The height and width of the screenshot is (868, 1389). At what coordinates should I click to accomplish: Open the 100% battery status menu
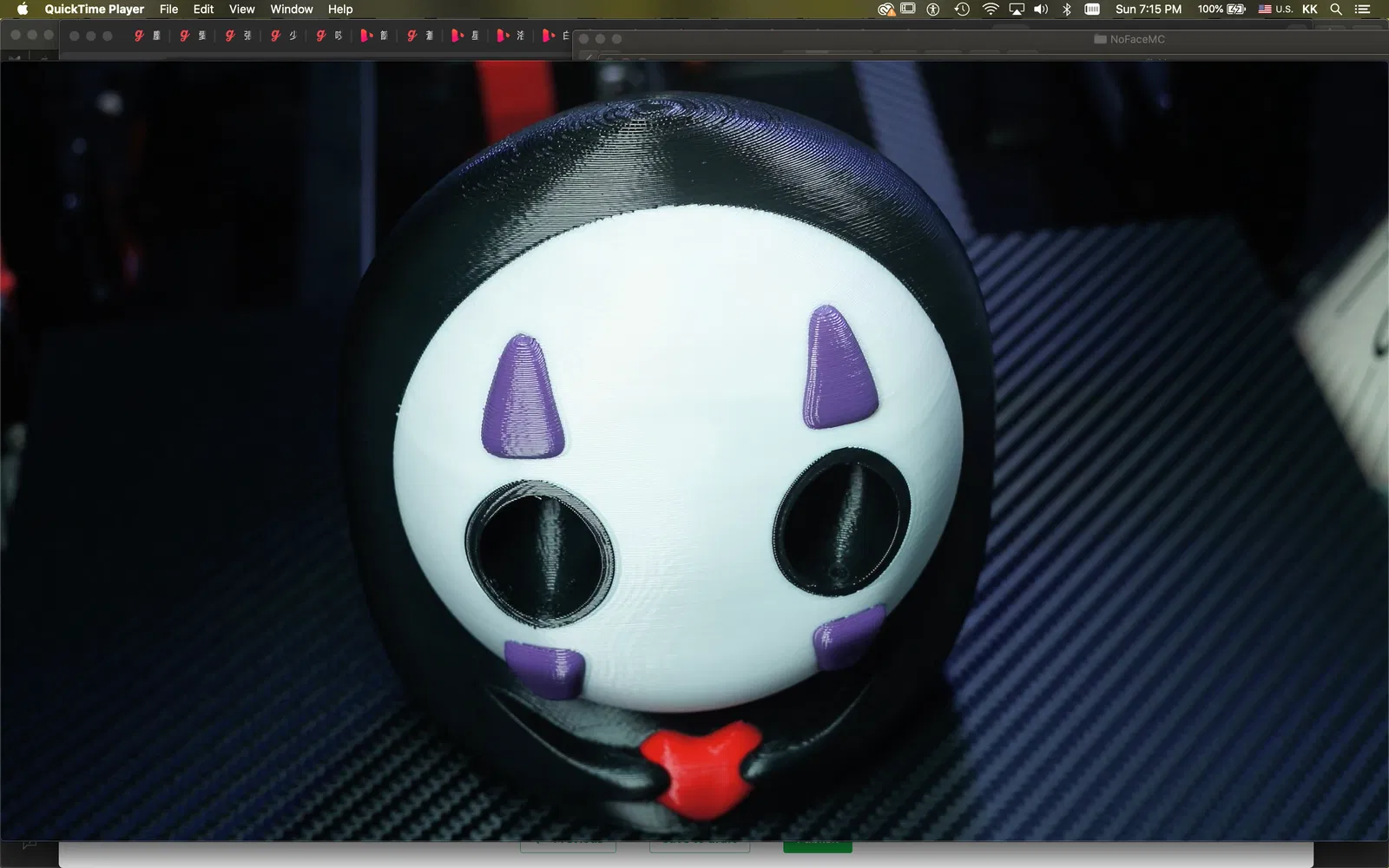tap(1221, 10)
